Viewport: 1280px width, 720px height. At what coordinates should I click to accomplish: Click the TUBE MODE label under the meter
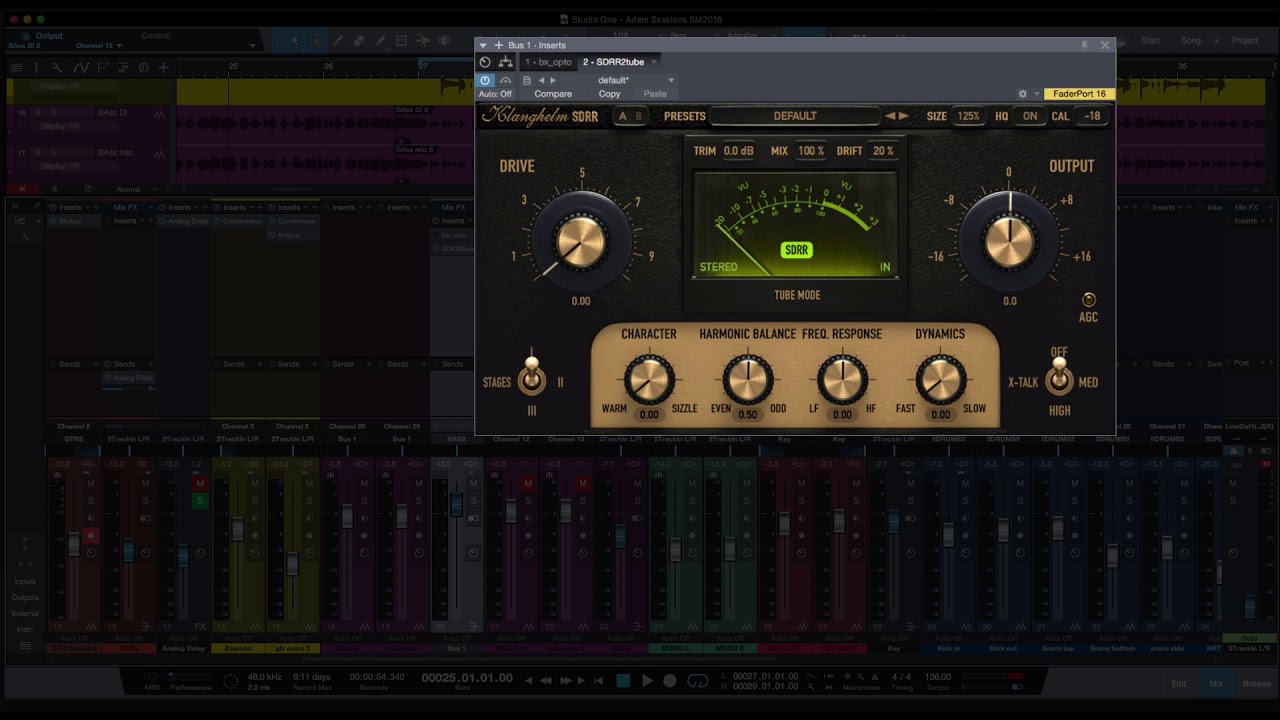click(x=797, y=295)
